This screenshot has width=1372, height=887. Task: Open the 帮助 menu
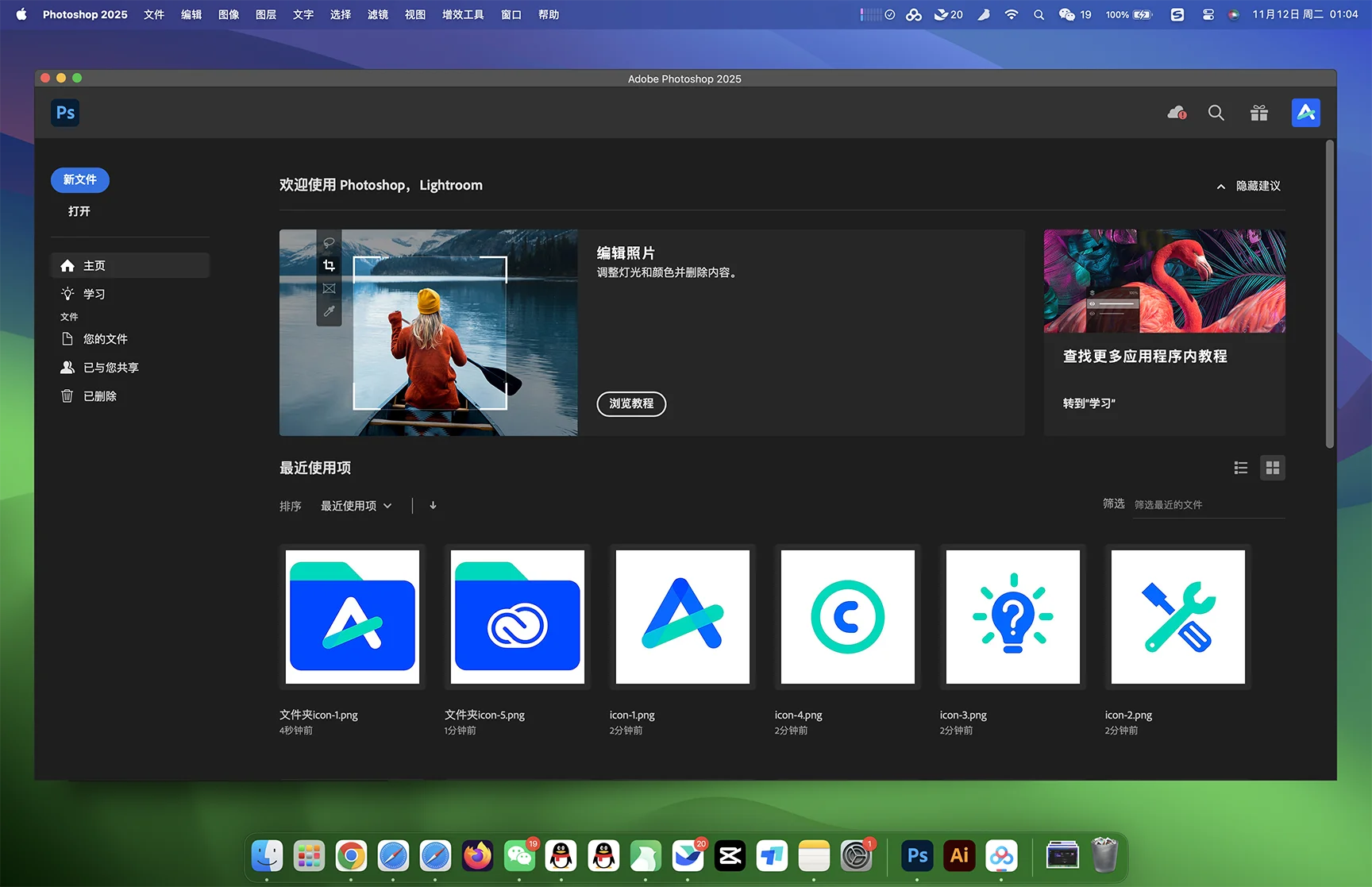[549, 14]
